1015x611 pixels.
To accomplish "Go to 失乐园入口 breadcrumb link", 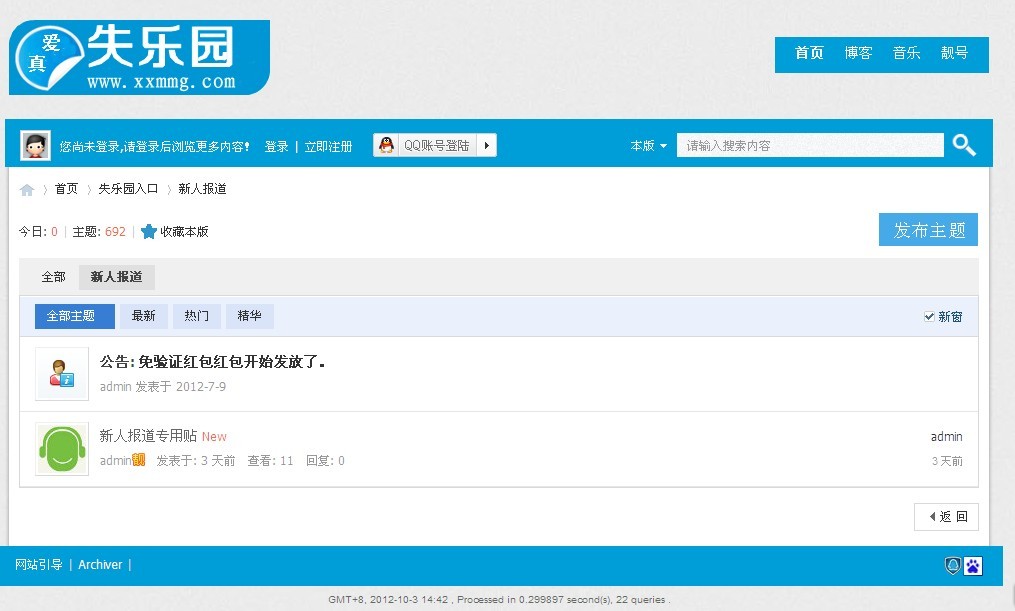I will pyautogui.click(x=128, y=189).
